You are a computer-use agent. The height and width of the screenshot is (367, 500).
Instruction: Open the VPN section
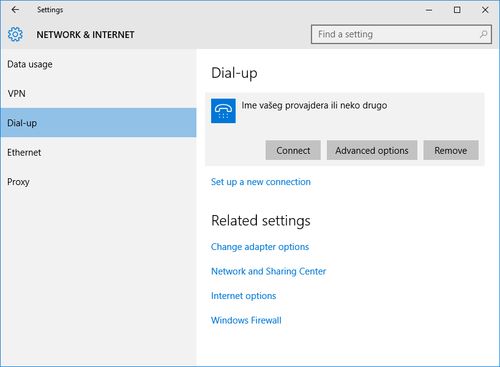click(98, 93)
